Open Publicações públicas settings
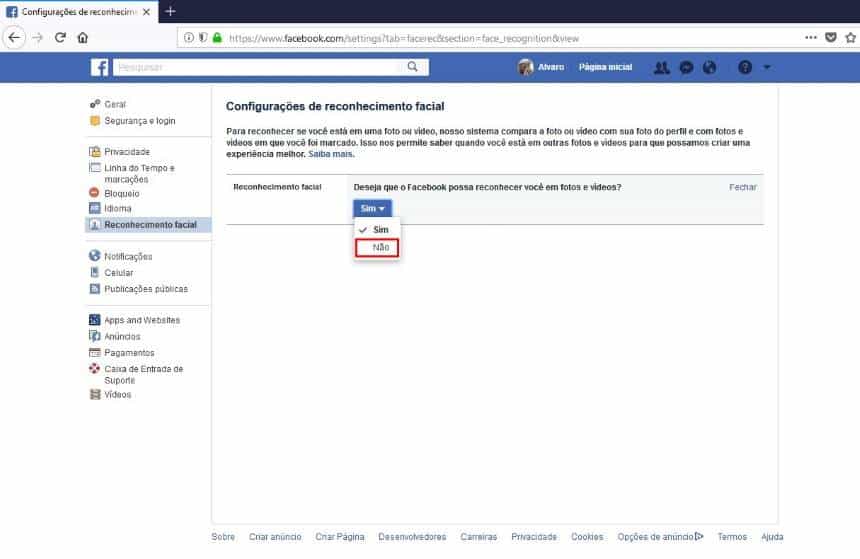 point(138,289)
